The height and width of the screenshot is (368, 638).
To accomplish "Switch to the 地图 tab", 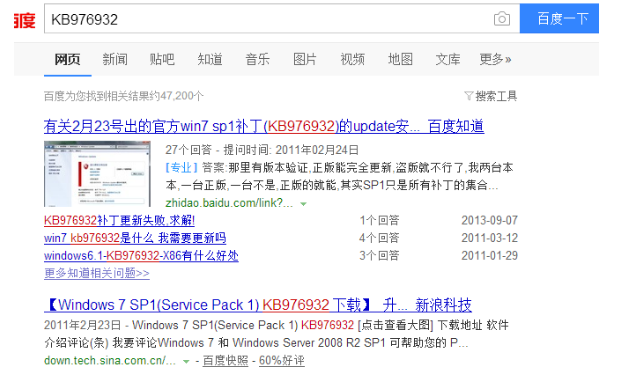I will 400,59.
